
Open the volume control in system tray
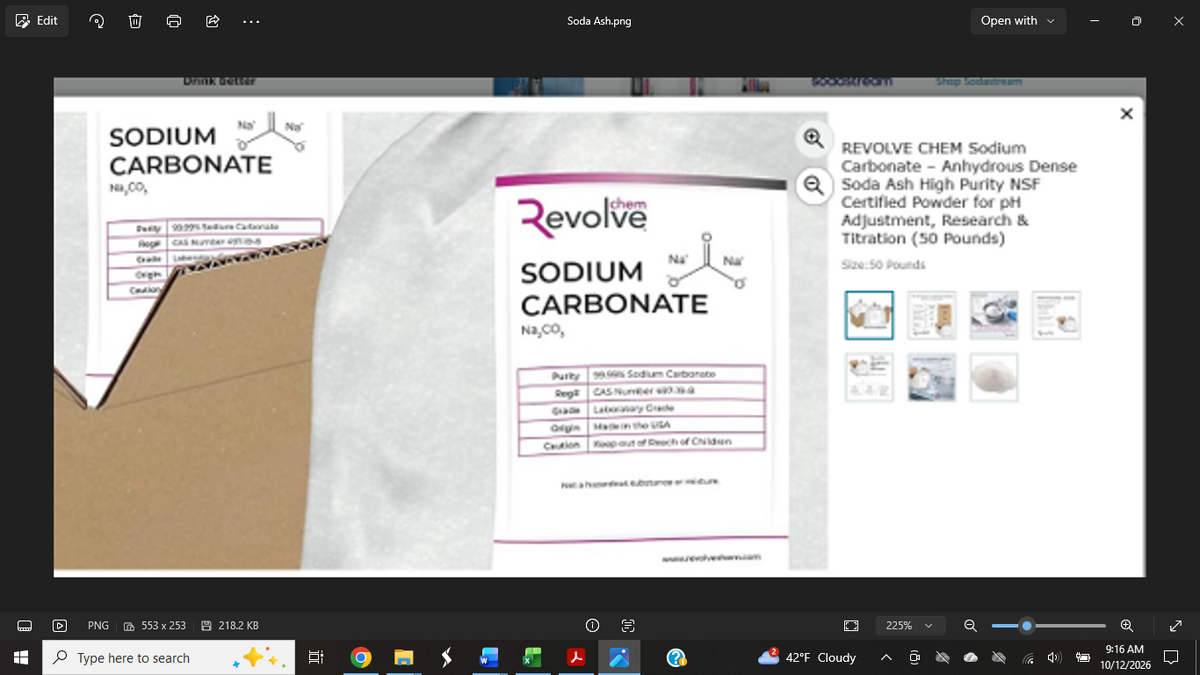pos(1054,658)
